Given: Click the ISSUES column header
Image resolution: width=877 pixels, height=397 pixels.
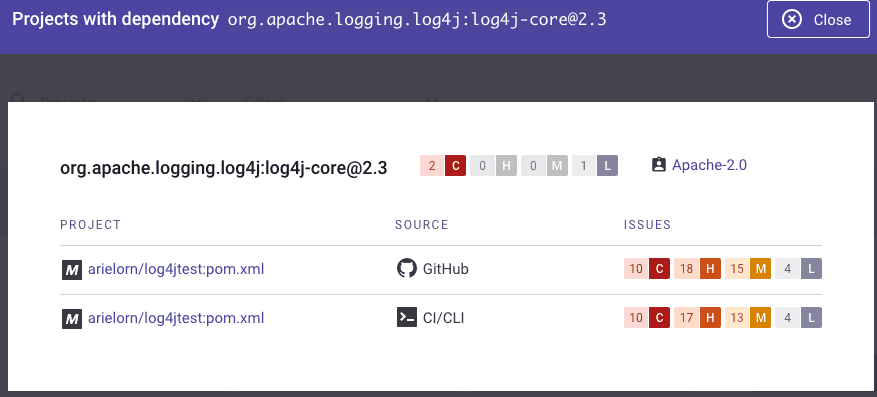Looking at the screenshot, I should (647, 225).
